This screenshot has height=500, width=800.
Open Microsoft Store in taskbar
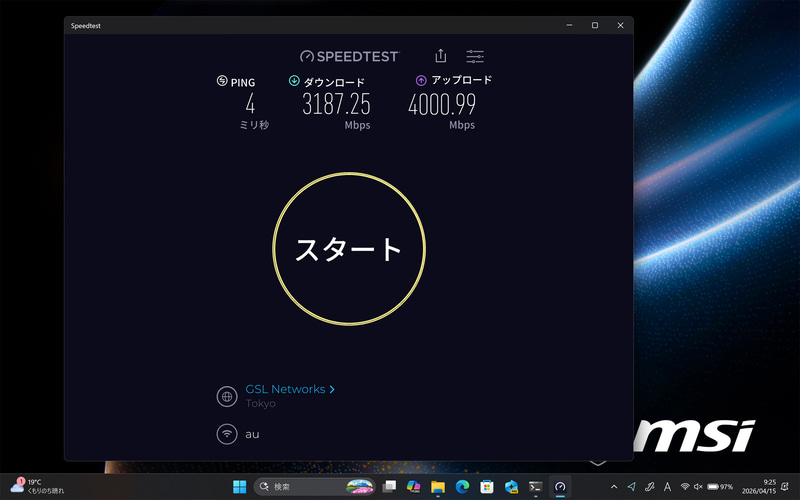click(x=487, y=487)
